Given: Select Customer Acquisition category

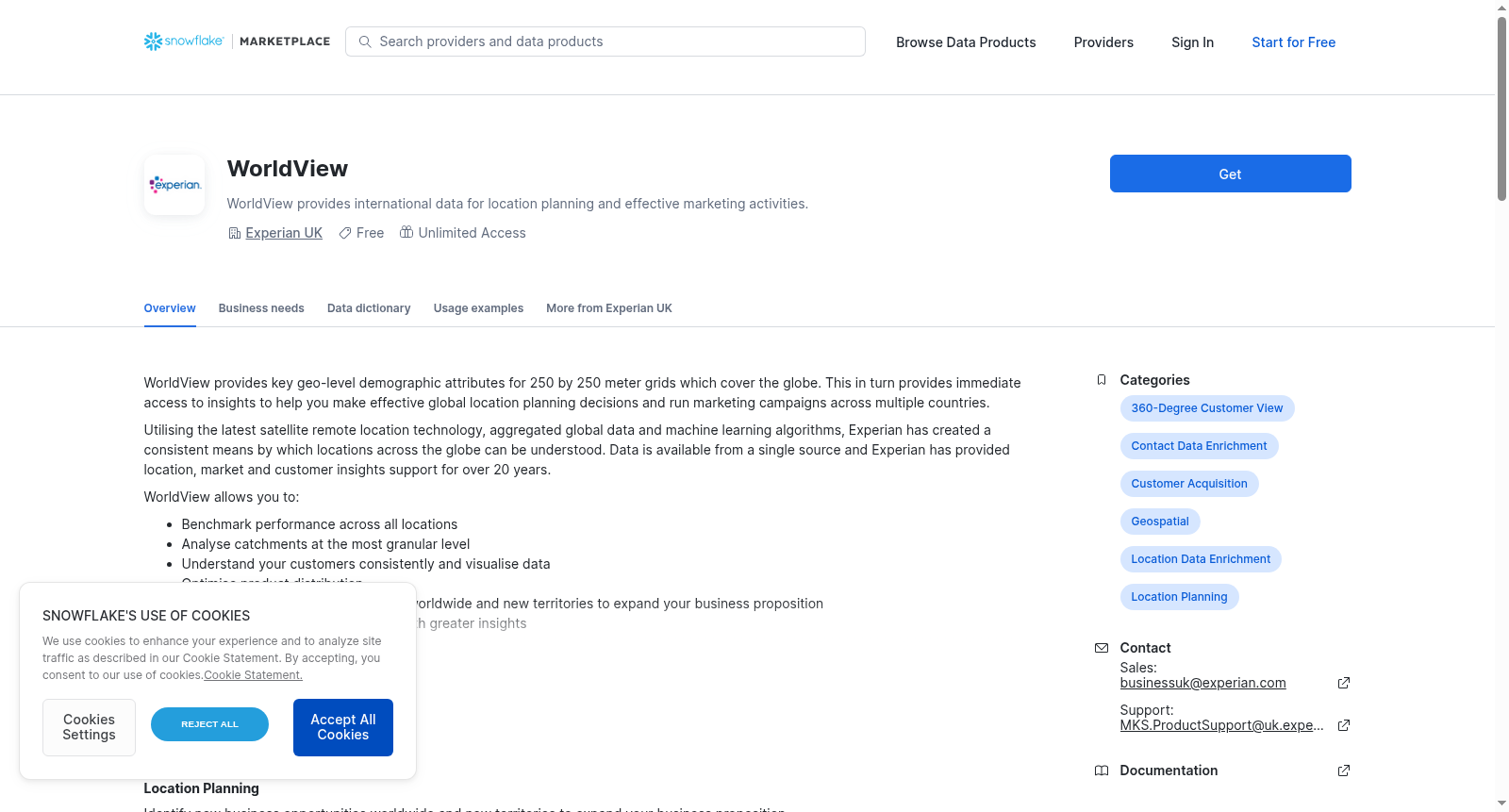Looking at the screenshot, I should [x=1189, y=484].
